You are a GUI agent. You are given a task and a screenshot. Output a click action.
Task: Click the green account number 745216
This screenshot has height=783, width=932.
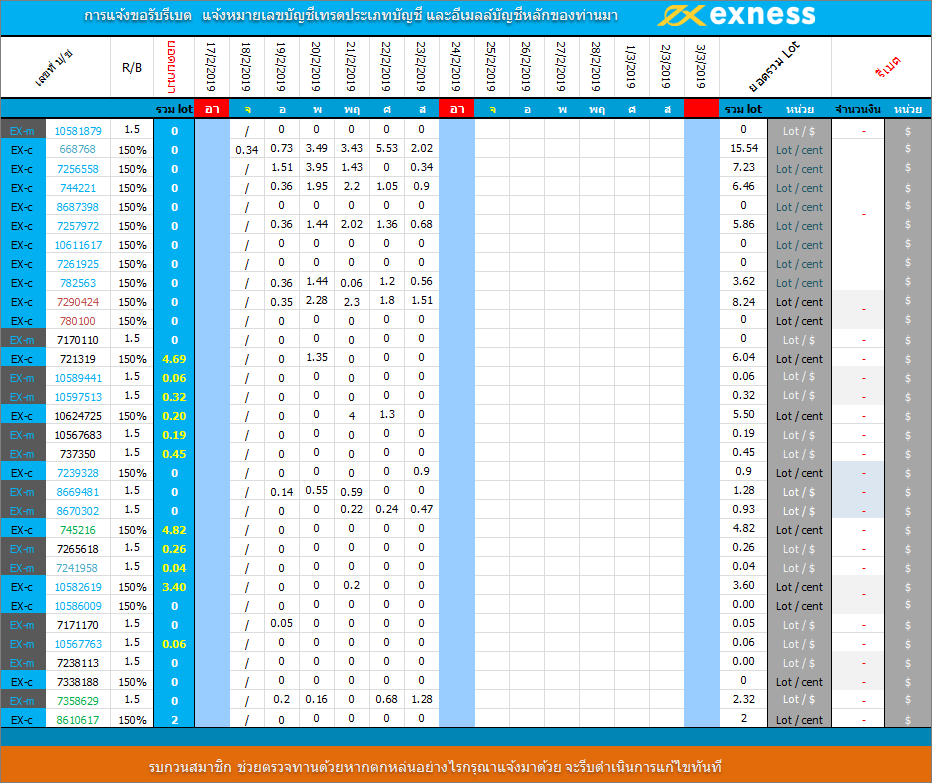pyautogui.click(x=78, y=530)
